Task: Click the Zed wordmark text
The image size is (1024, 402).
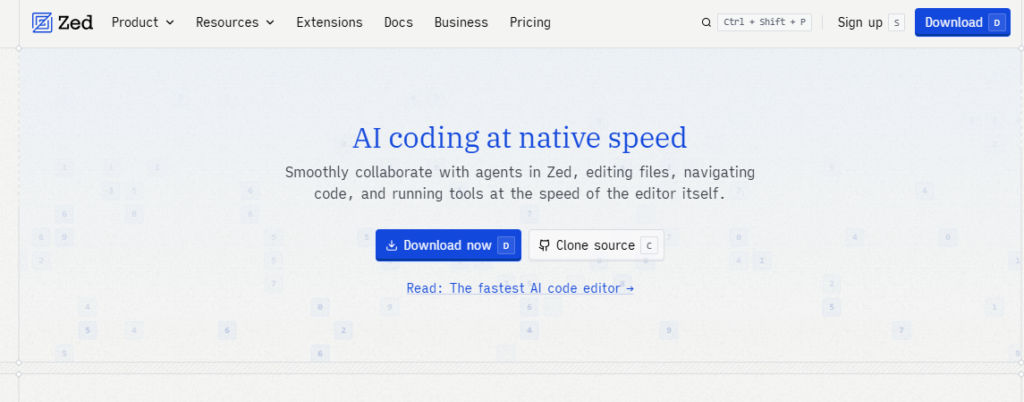Action: (75, 22)
